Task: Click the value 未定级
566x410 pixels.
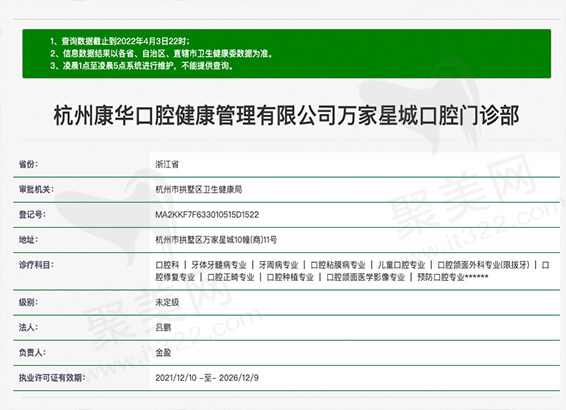Action: (167, 302)
